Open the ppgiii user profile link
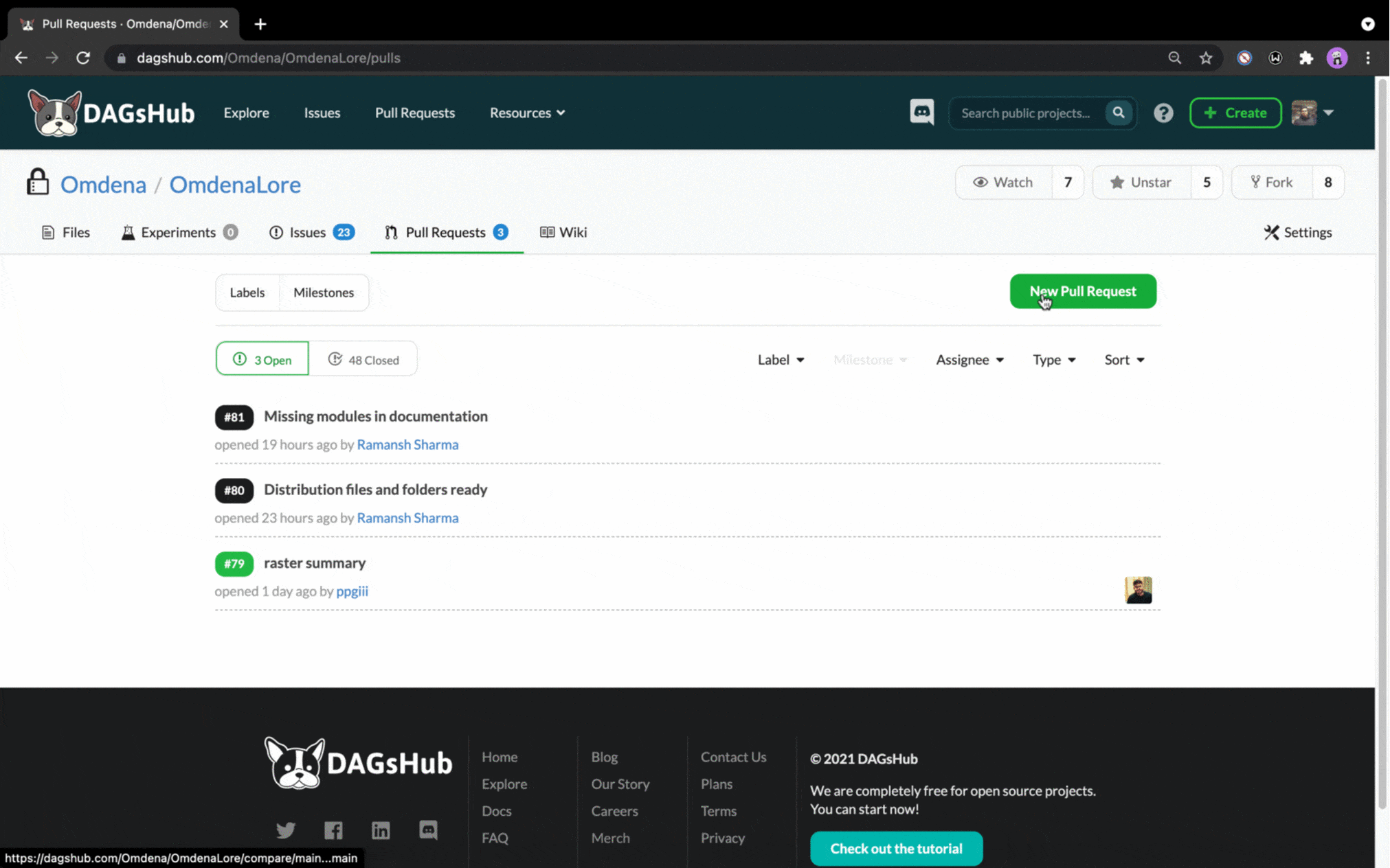 [x=352, y=591]
